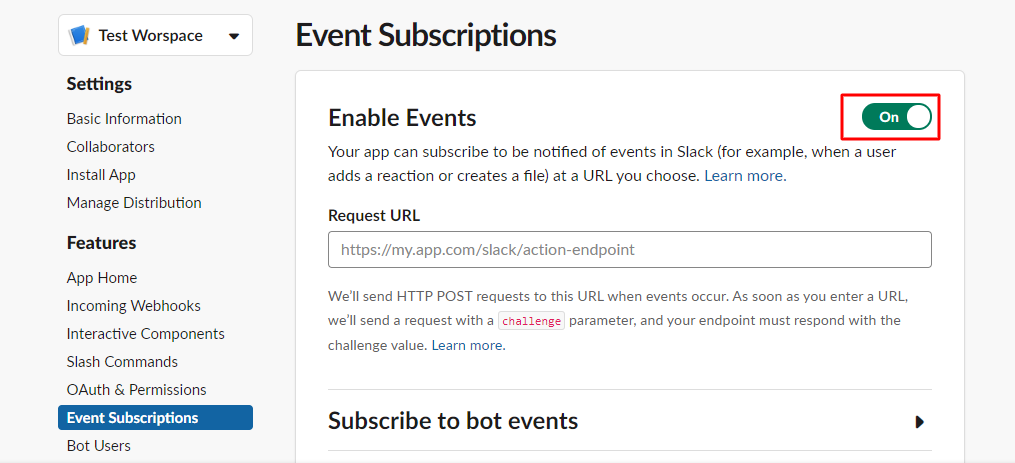
Task: Open the Test Worspace app dropdown
Action: tap(234, 37)
